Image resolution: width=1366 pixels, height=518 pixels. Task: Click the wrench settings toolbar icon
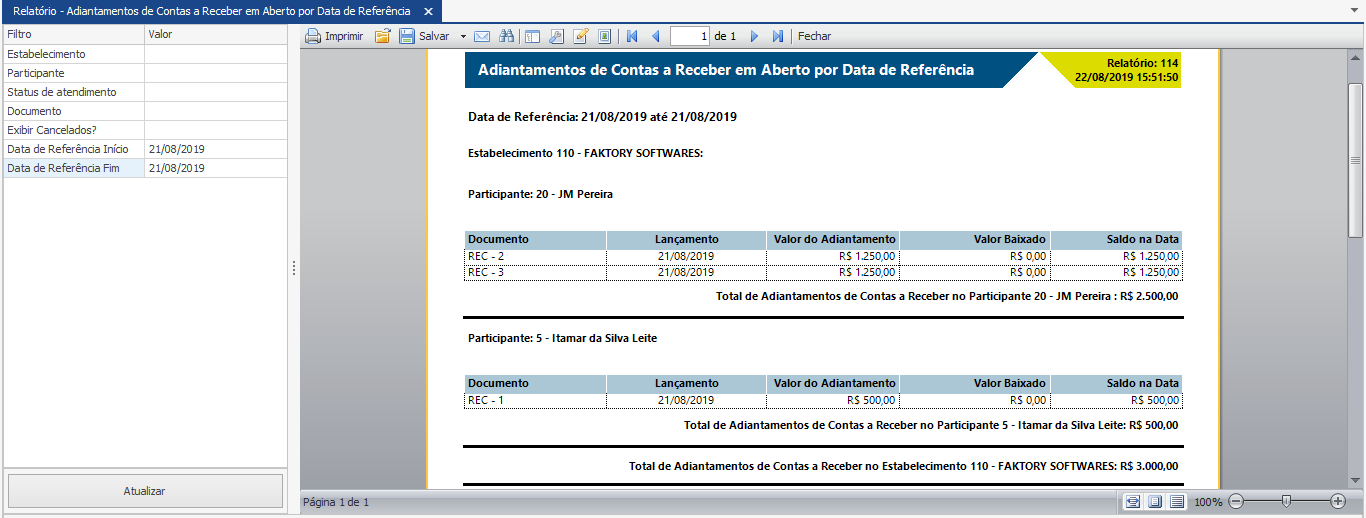pyautogui.click(x=556, y=36)
